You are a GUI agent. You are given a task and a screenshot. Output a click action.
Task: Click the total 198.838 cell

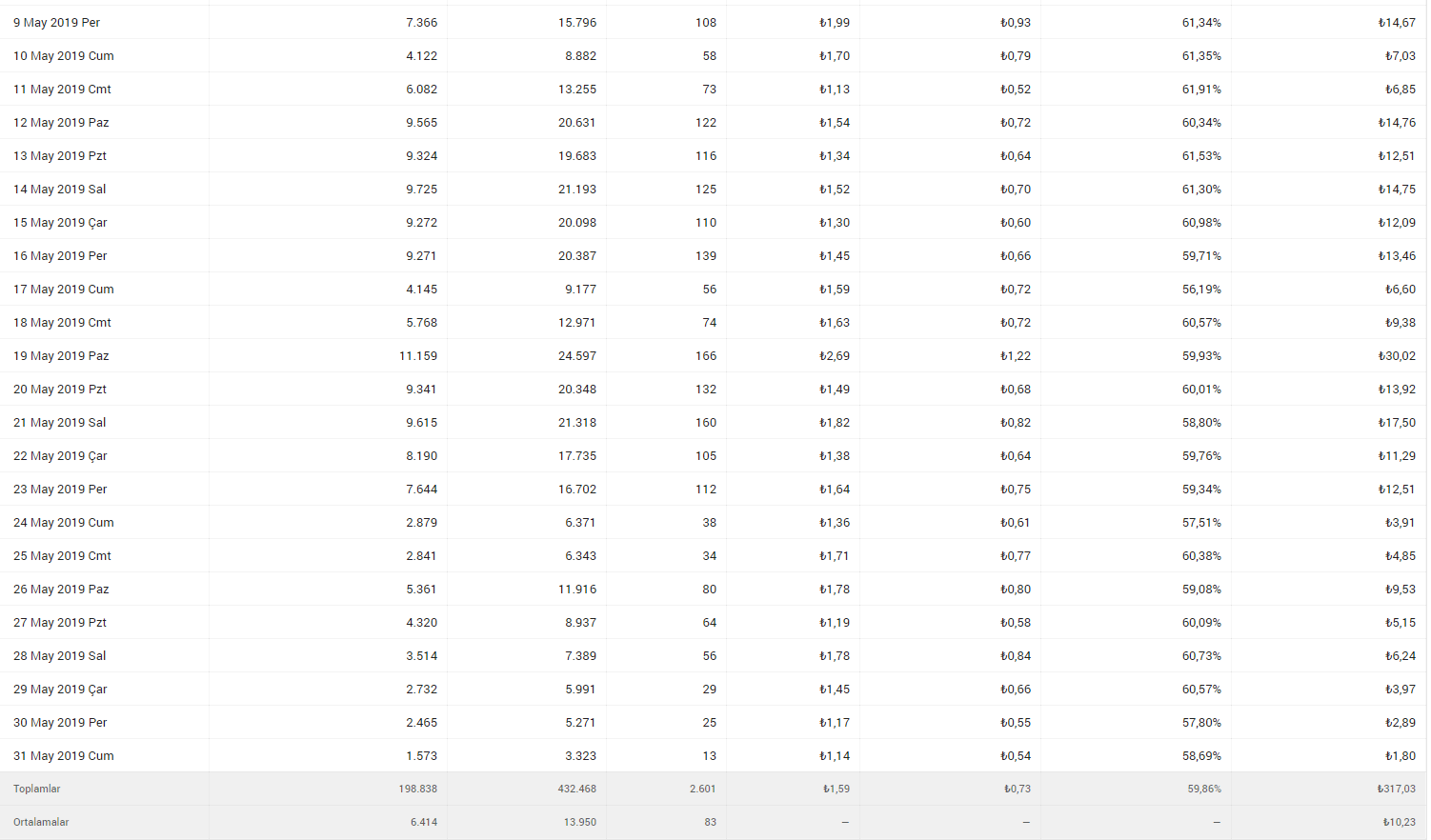pos(418,789)
